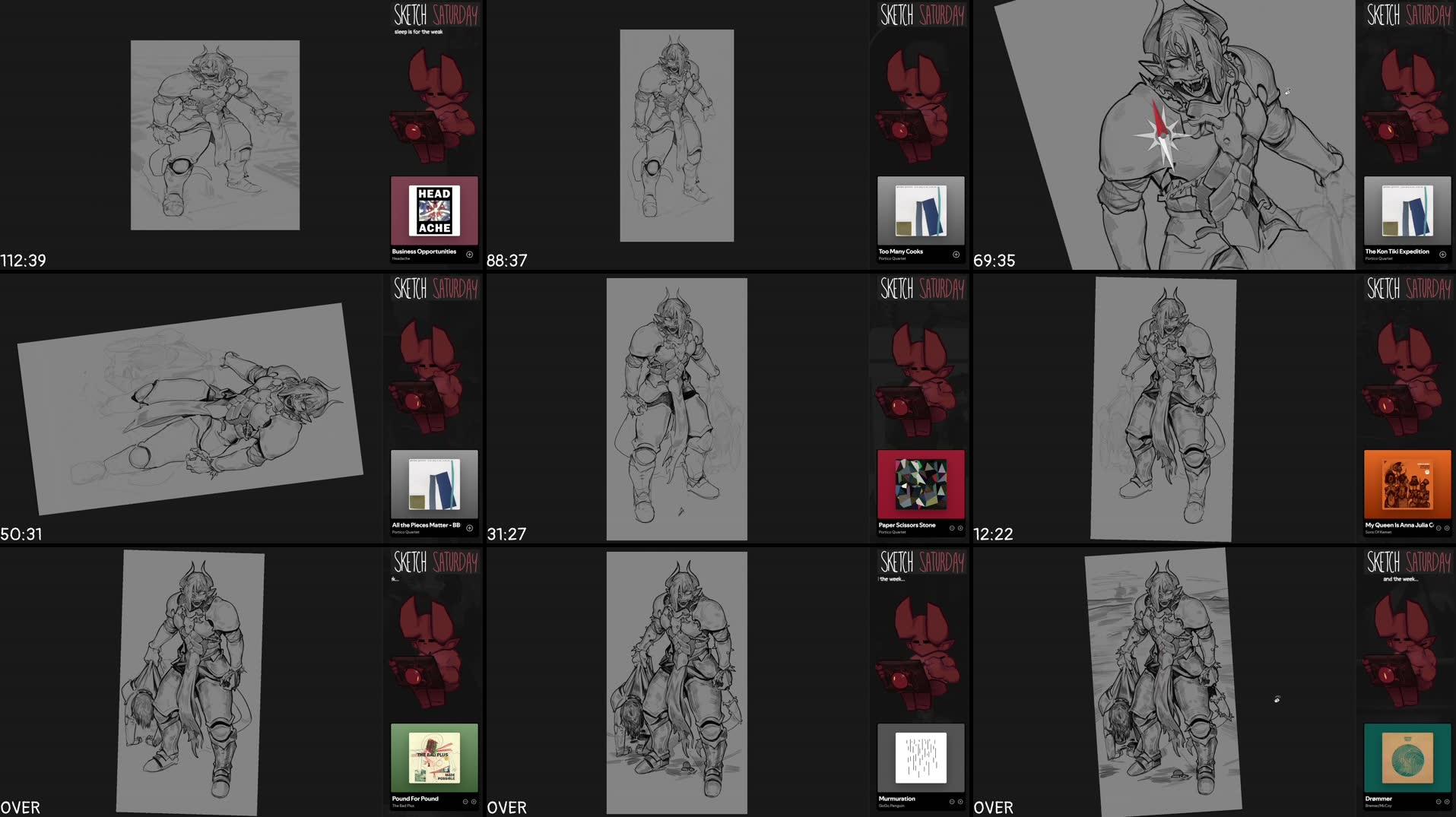Click the add icon beside "The Kon Tiki Expedition"
Image resolution: width=1456 pixels, height=817 pixels.
1443,254
